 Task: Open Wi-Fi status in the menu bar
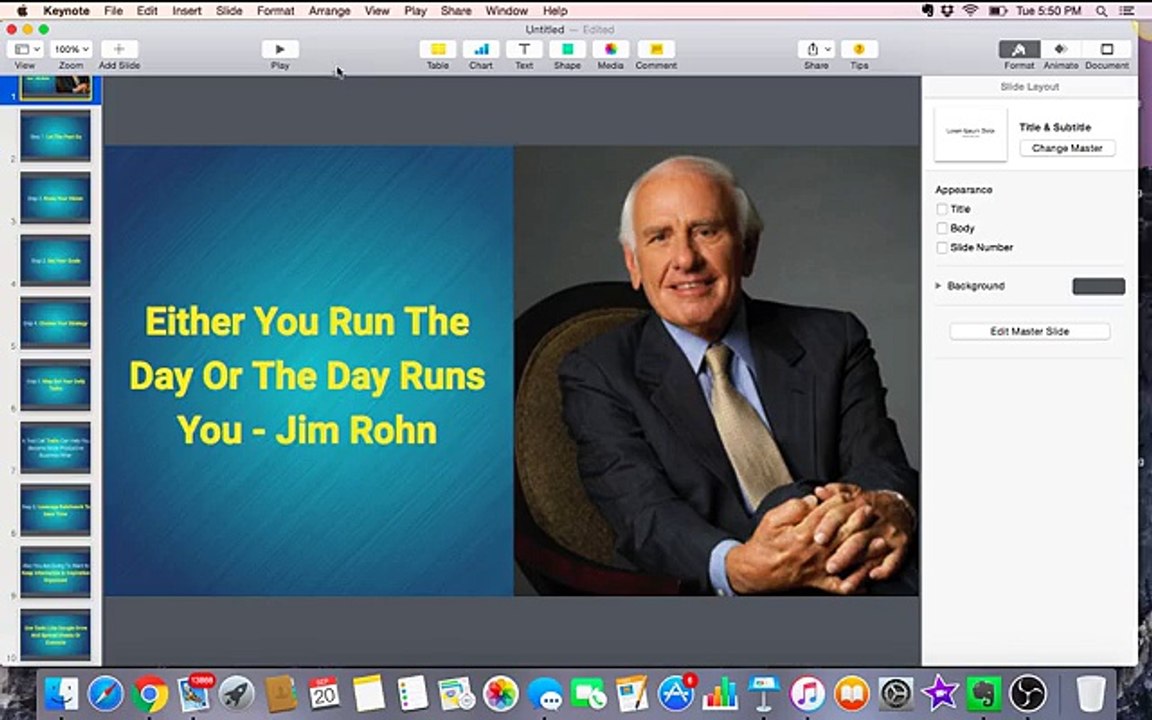(971, 10)
